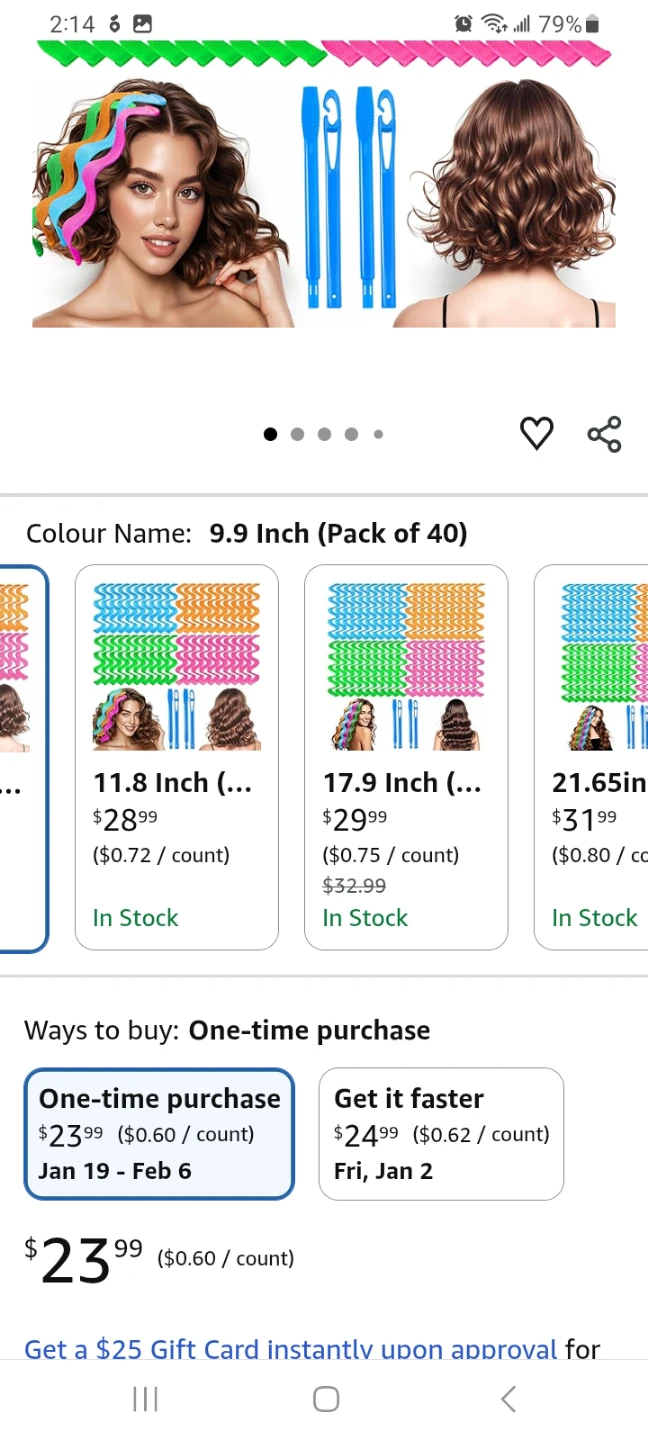Choose the Get it faster option
Image resolution: width=648 pixels, height=1440 pixels.
(441, 1133)
